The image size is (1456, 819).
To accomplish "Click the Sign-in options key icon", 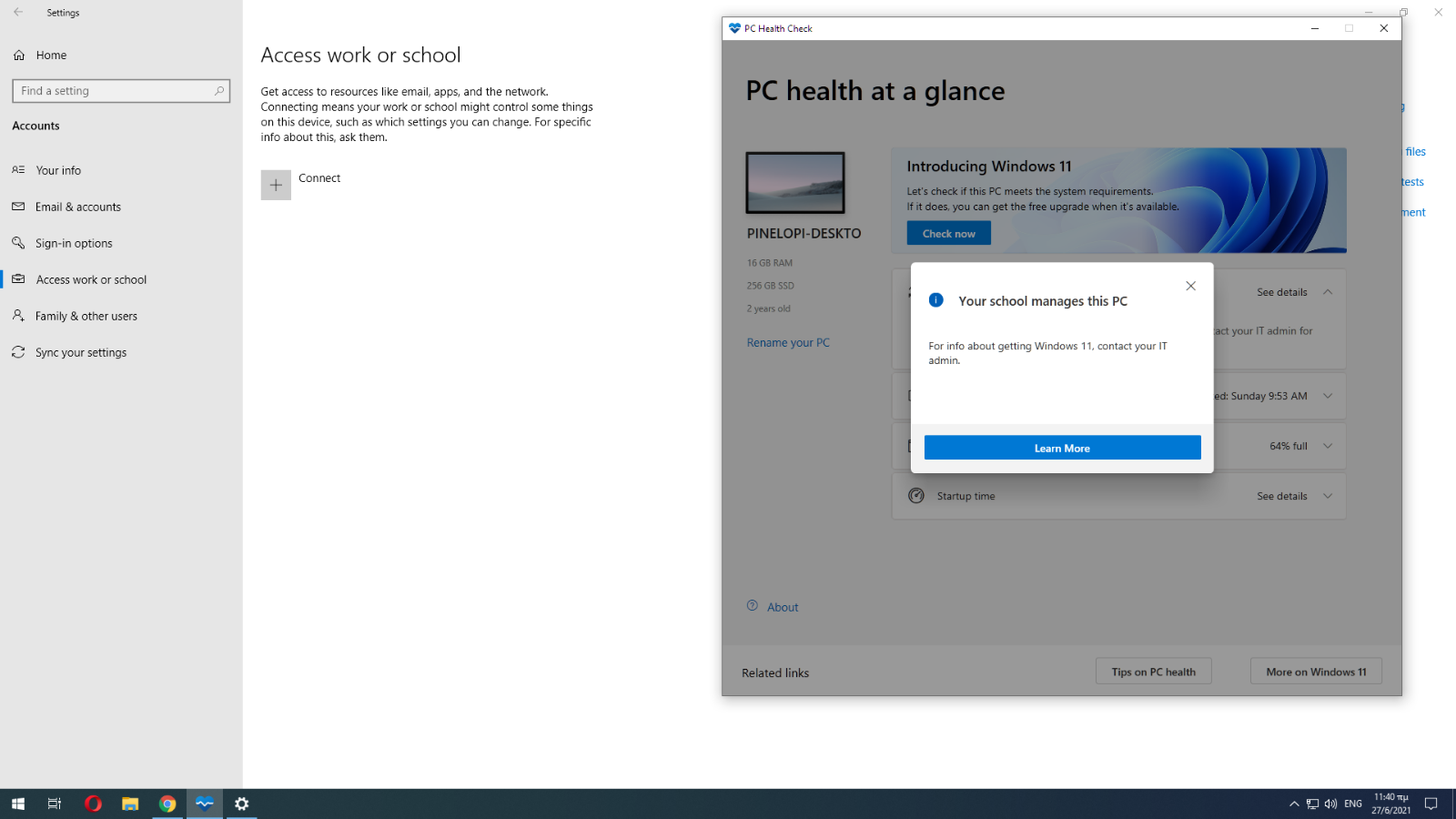I will tap(18, 243).
